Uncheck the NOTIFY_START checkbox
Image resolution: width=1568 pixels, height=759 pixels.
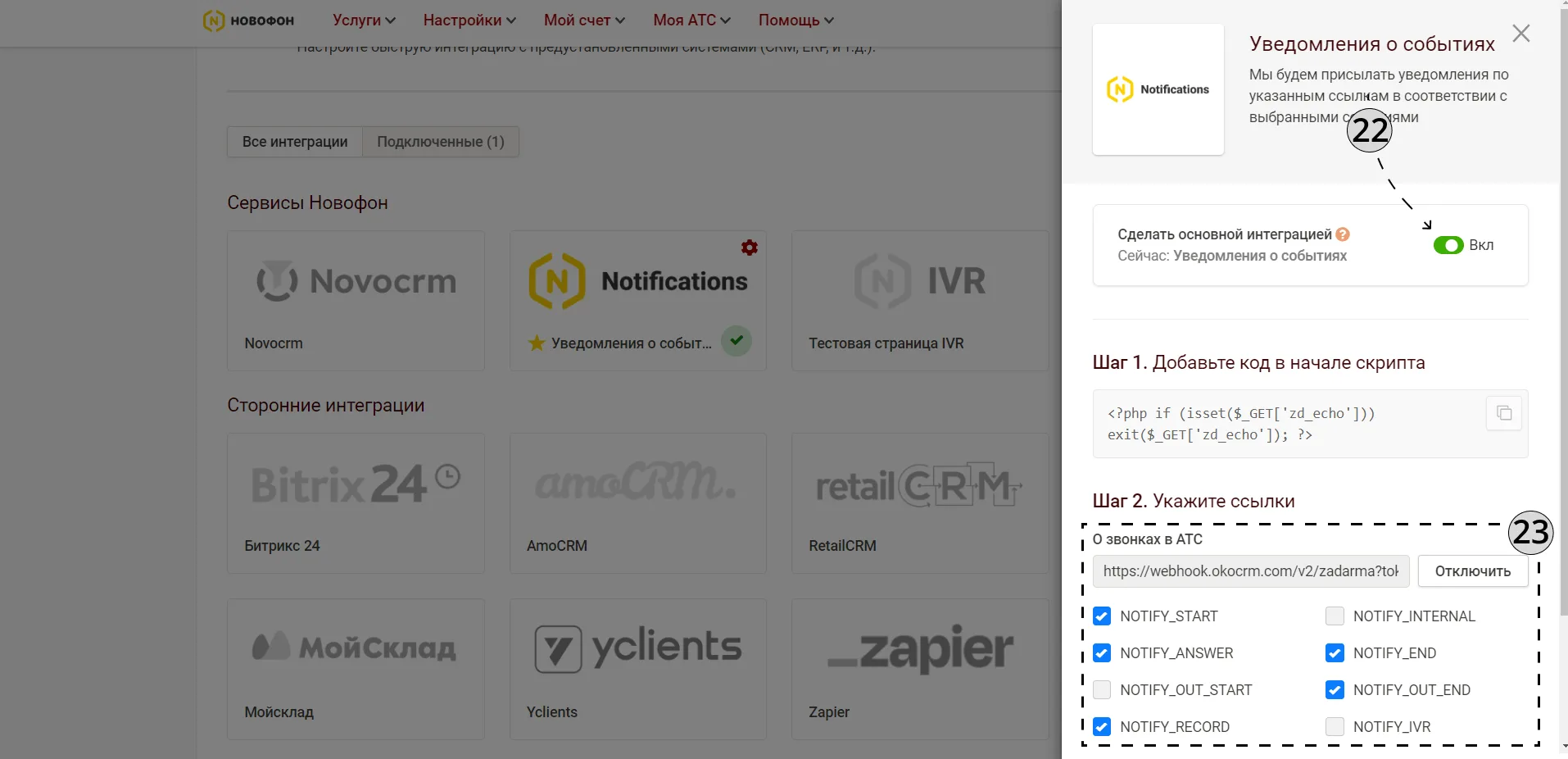1102,616
